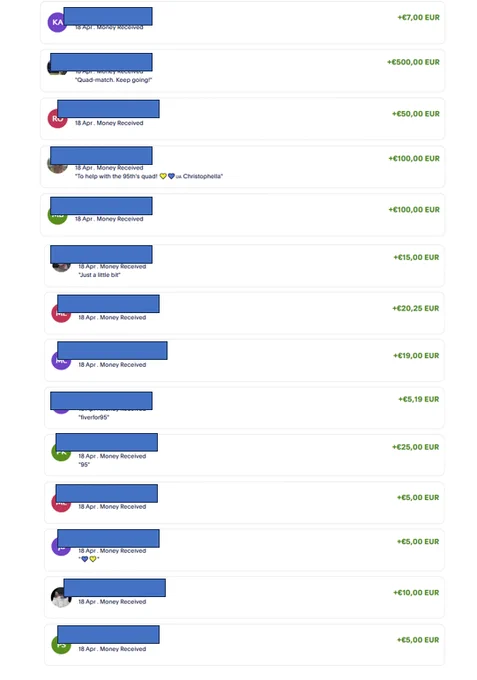Select the +€500,00 EUR transaction amount

pyautogui.click(x=413, y=62)
